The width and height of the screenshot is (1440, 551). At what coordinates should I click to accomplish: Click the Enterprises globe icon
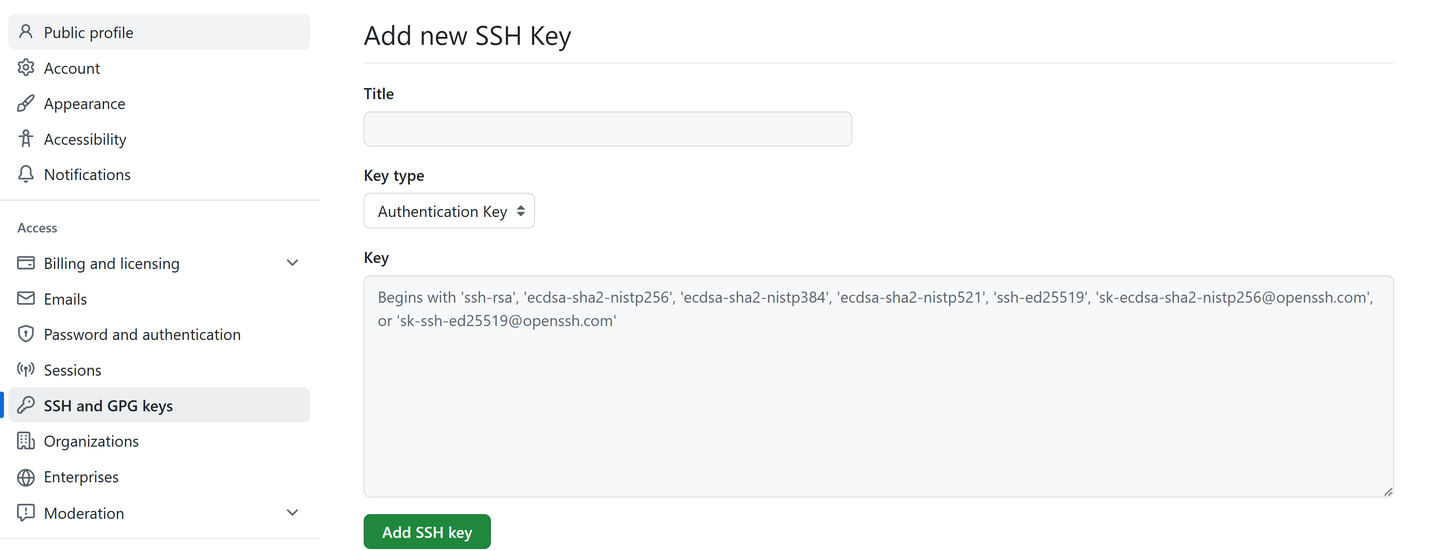coord(26,477)
